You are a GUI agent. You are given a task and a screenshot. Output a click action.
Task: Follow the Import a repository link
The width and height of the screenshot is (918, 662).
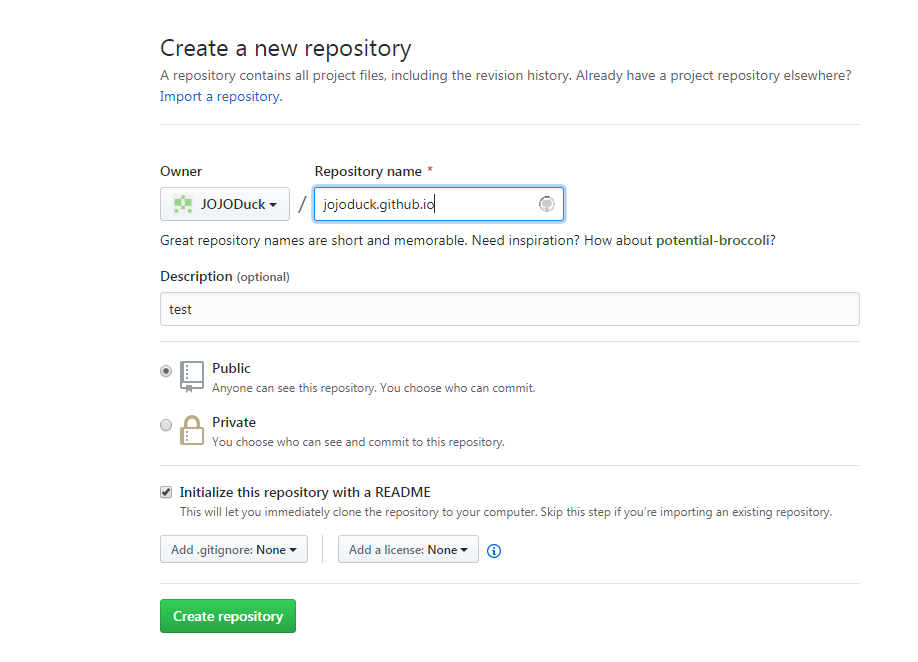point(220,97)
